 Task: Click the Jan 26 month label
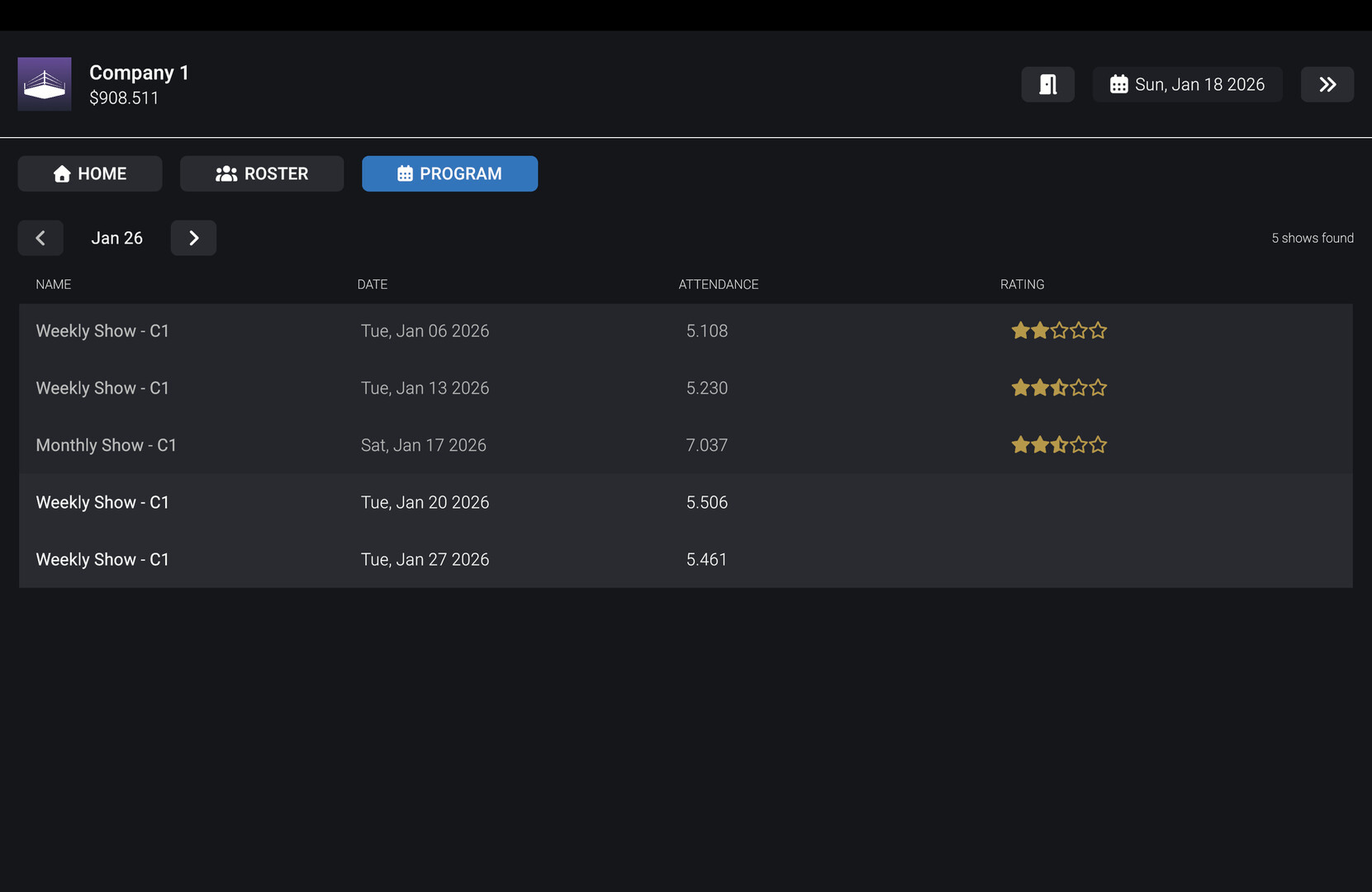tap(116, 238)
